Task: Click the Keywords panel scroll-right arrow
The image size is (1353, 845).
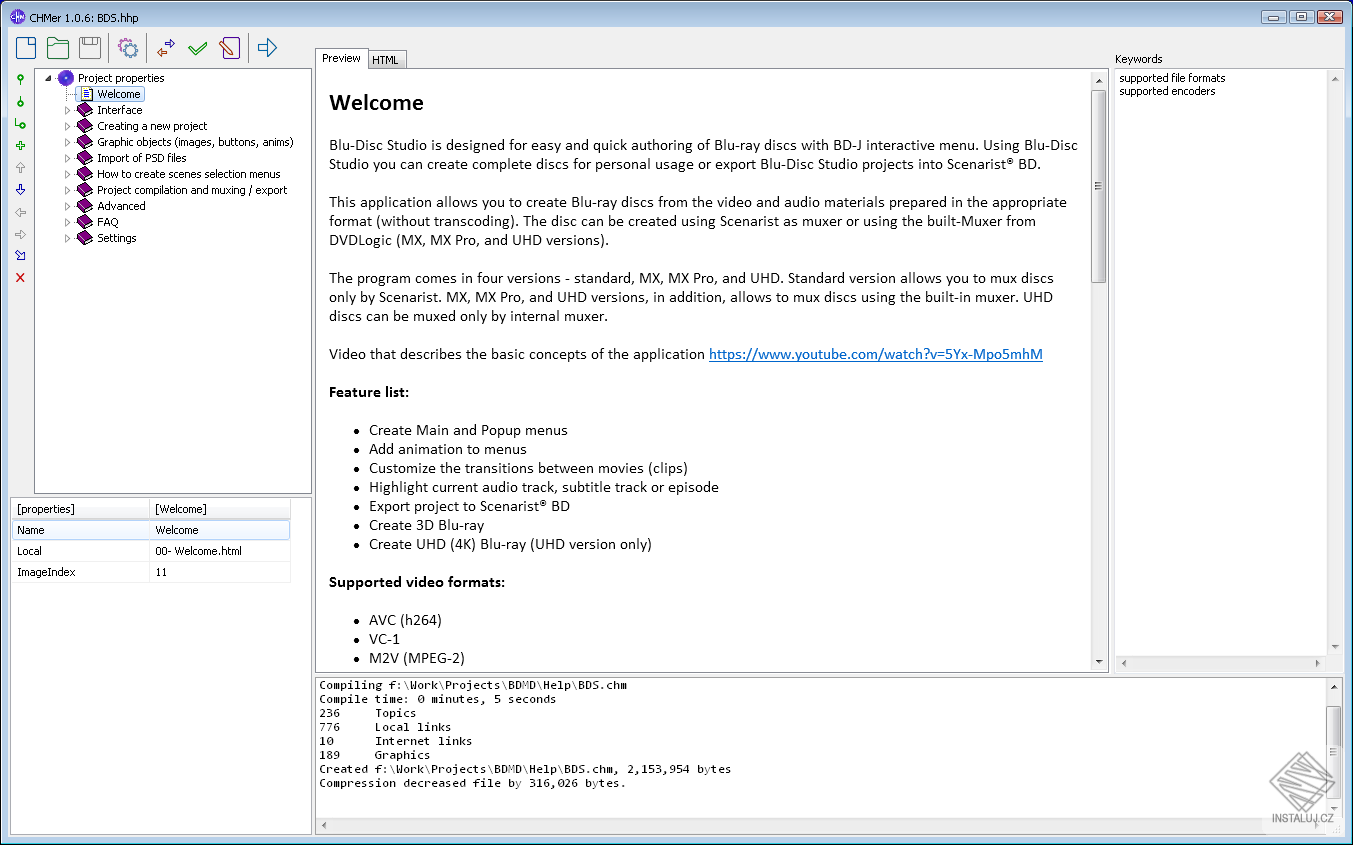Action: point(1318,663)
